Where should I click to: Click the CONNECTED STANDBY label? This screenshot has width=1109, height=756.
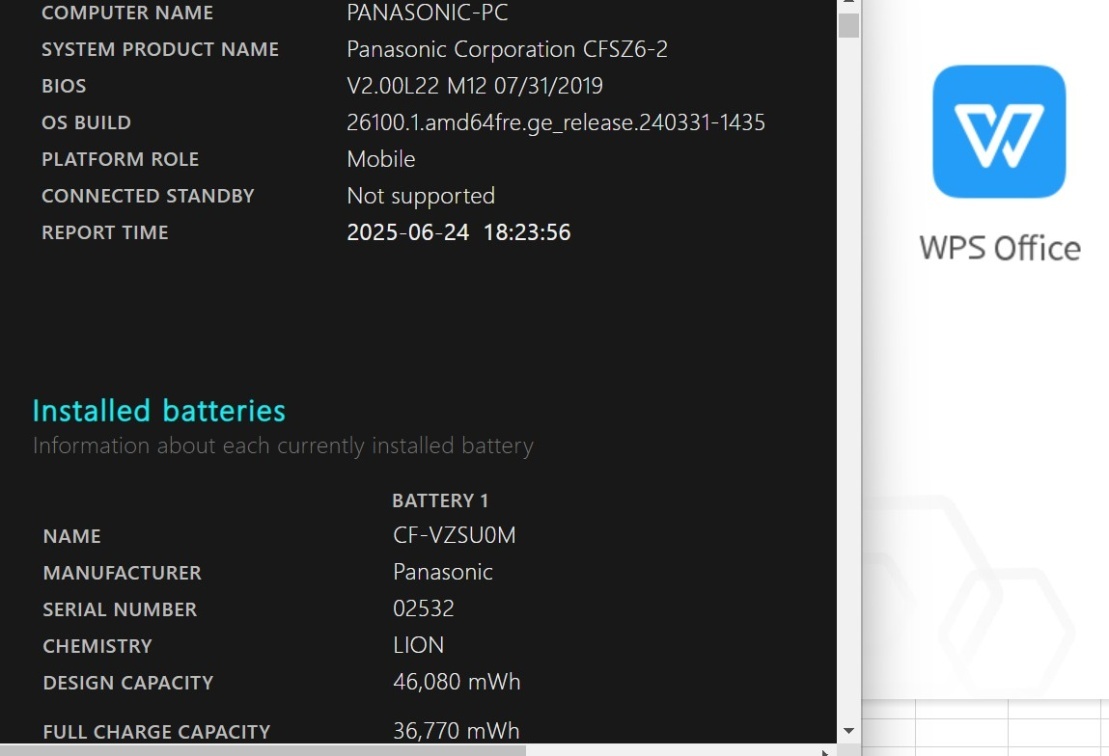click(148, 197)
